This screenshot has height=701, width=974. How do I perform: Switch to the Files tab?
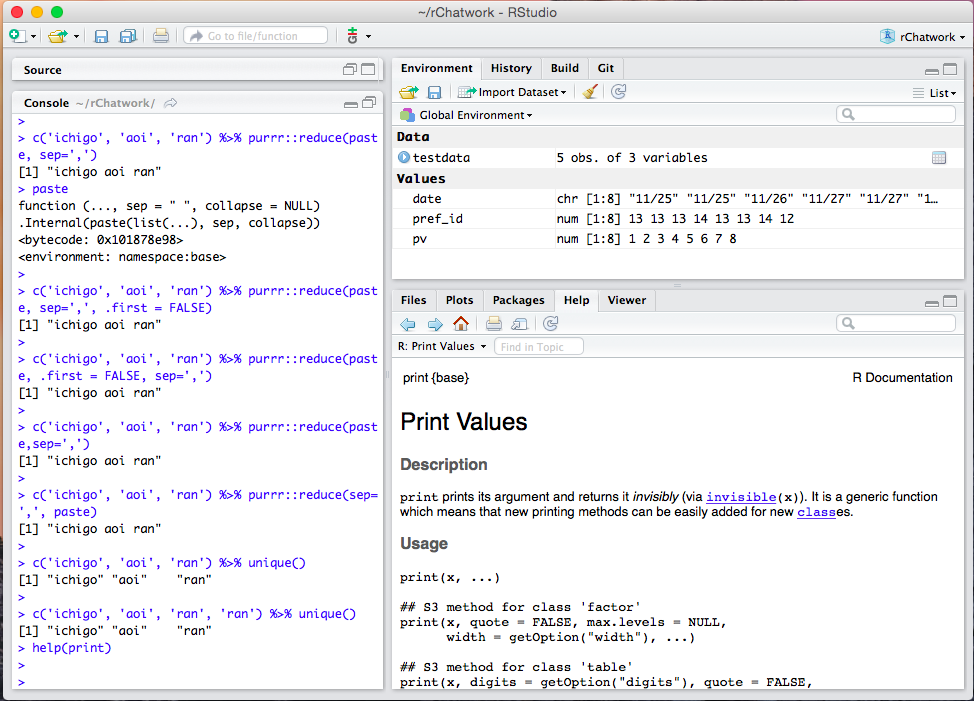point(414,301)
